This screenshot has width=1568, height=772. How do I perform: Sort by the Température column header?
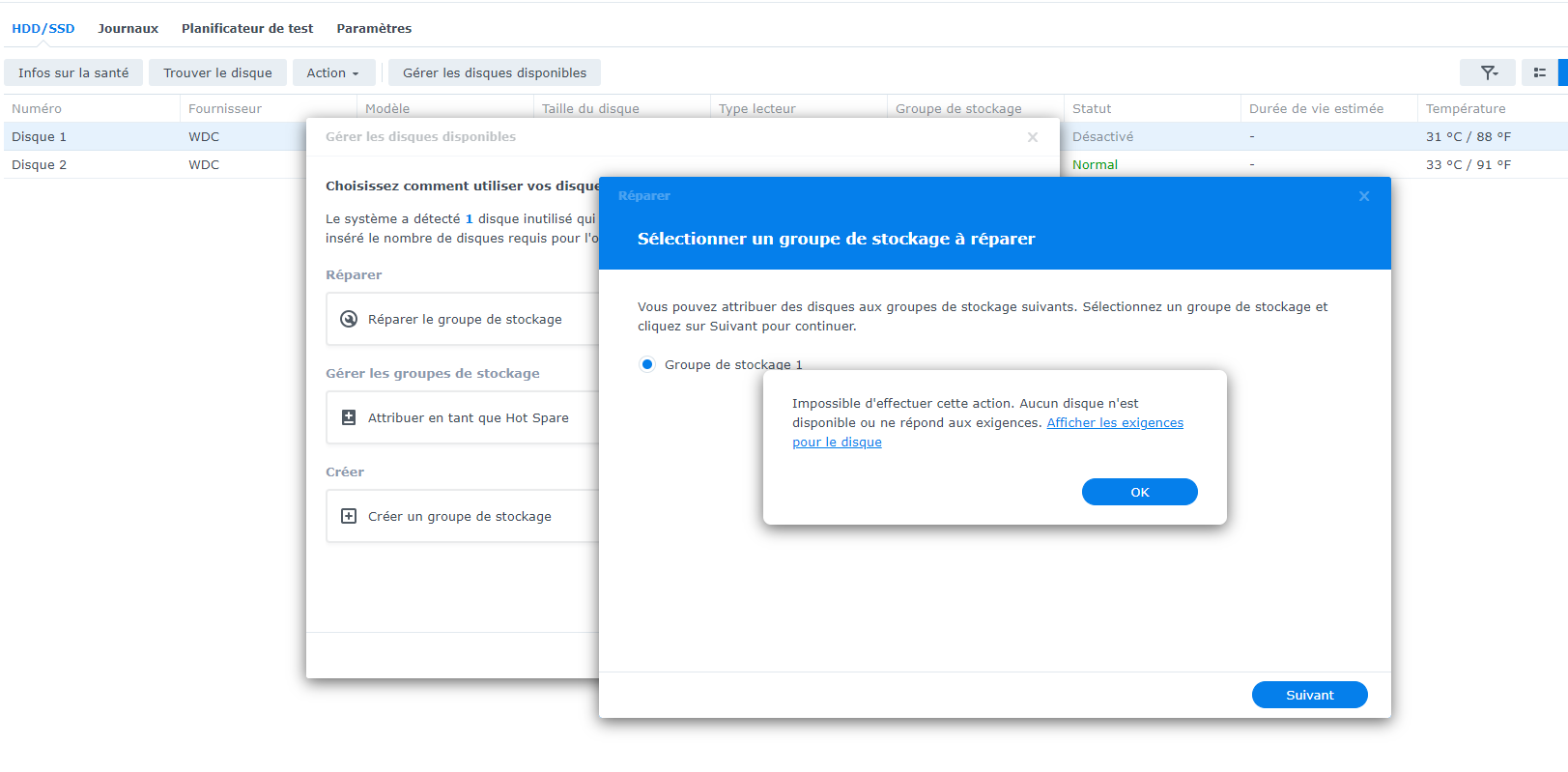point(1493,108)
